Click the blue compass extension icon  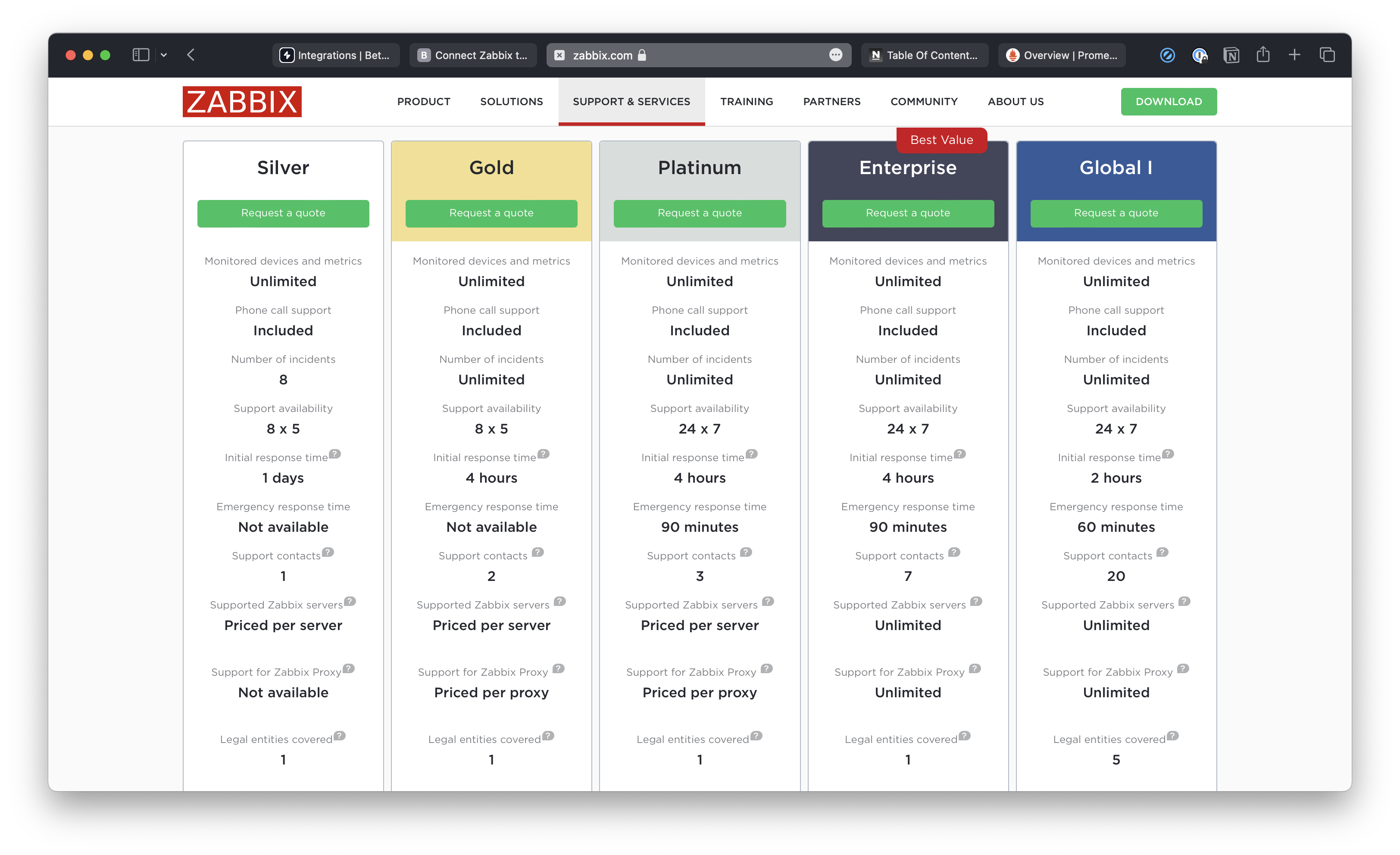click(1167, 55)
